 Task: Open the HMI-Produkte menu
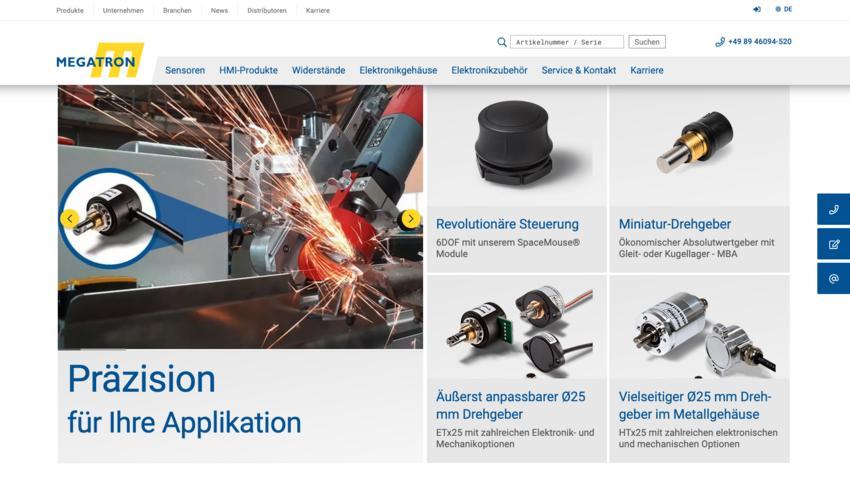click(x=248, y=70)
